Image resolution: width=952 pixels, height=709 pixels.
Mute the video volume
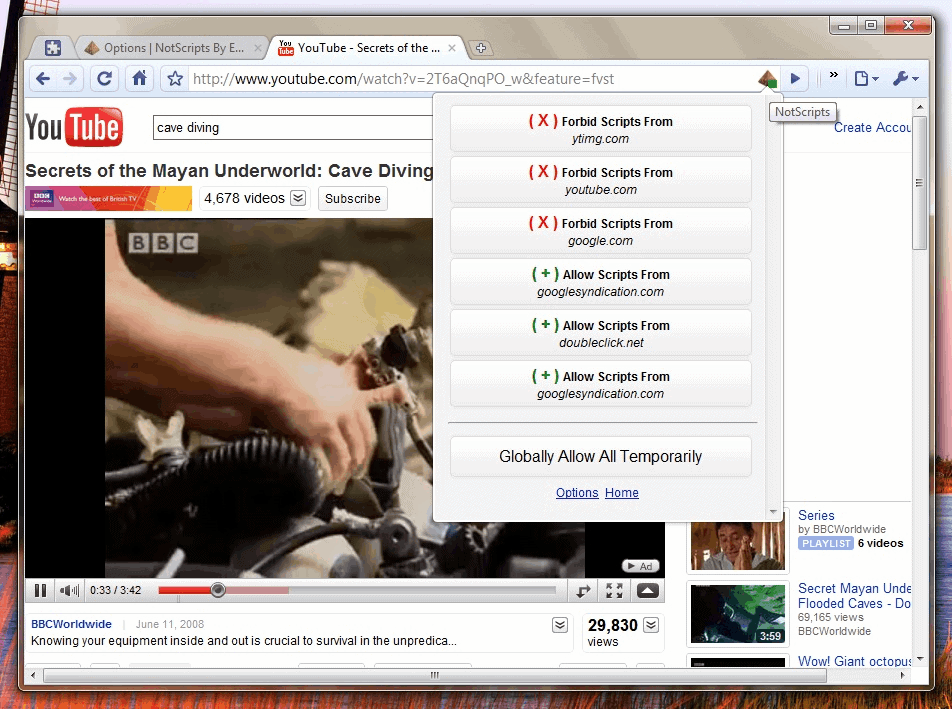click(x=69, y=591)
